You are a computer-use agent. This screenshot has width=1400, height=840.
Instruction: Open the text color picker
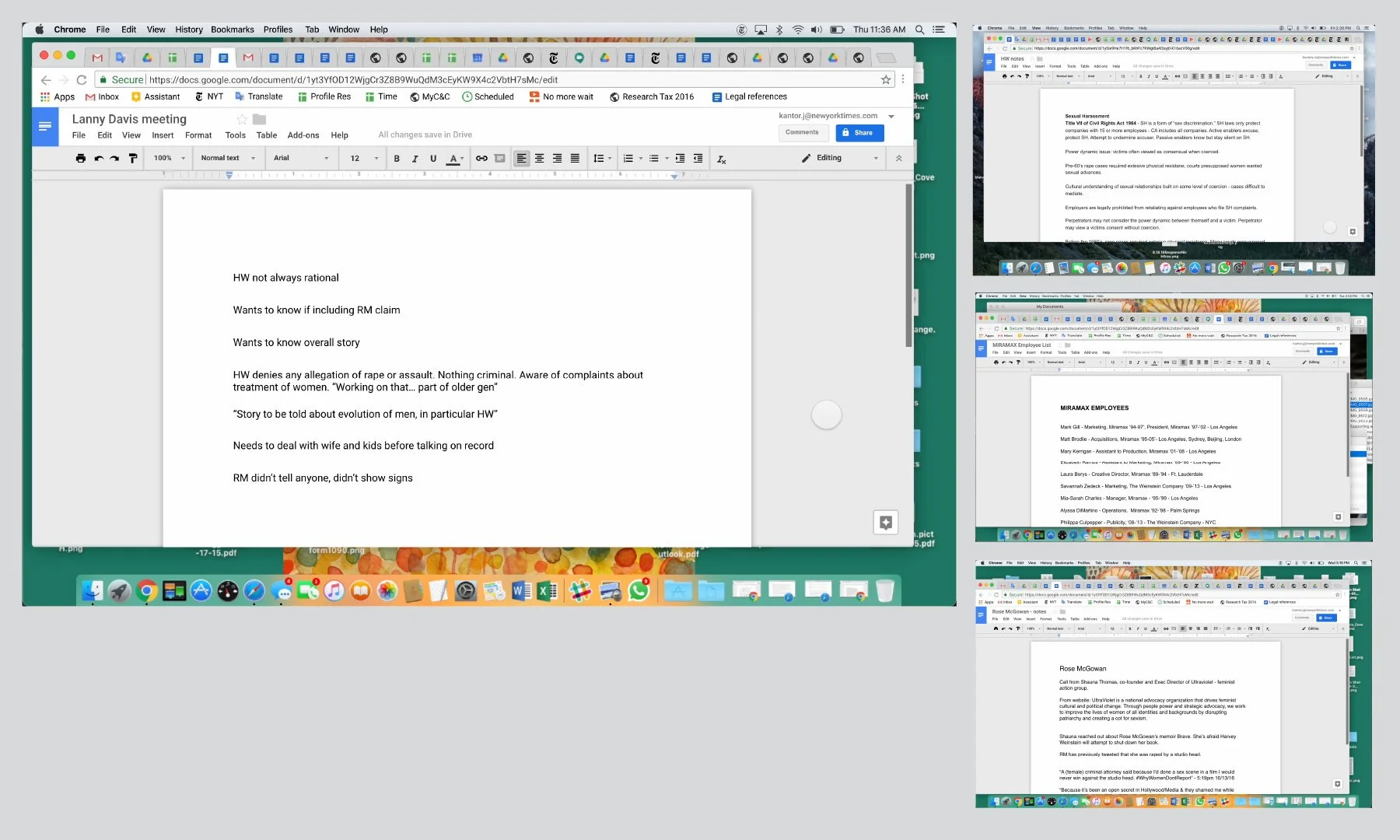point(456,158)
